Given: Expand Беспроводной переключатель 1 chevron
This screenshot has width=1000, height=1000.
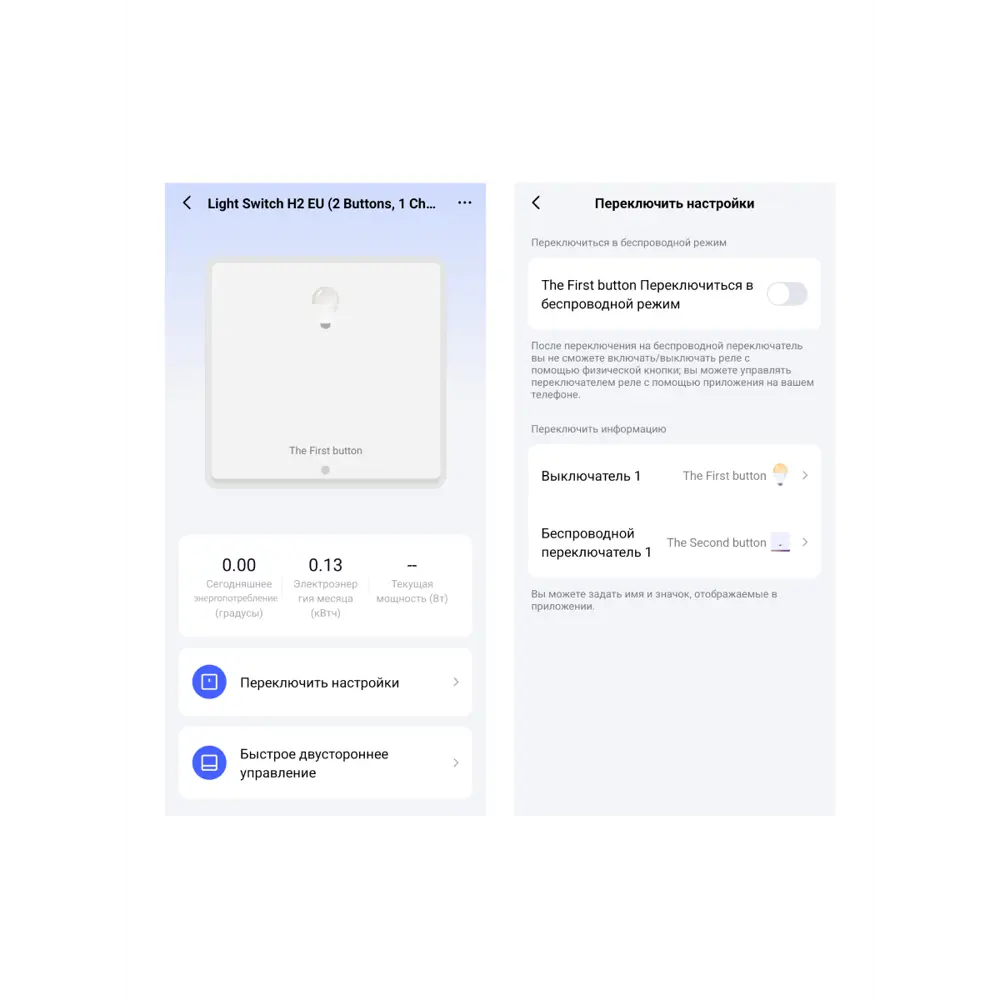Looking at the screenshot, I should tap(805, 542).
